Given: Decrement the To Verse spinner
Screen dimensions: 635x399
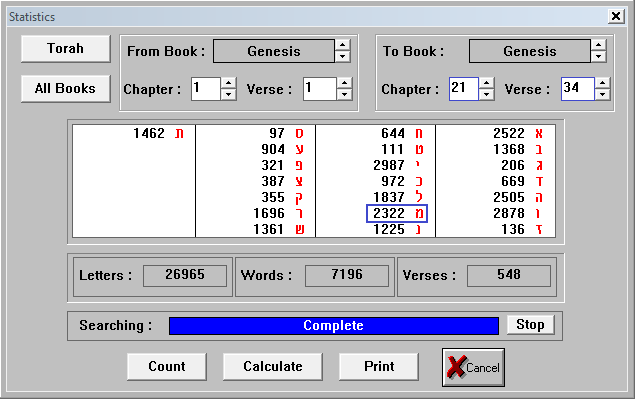Looking at the screenshot, I should click(603, 94).
